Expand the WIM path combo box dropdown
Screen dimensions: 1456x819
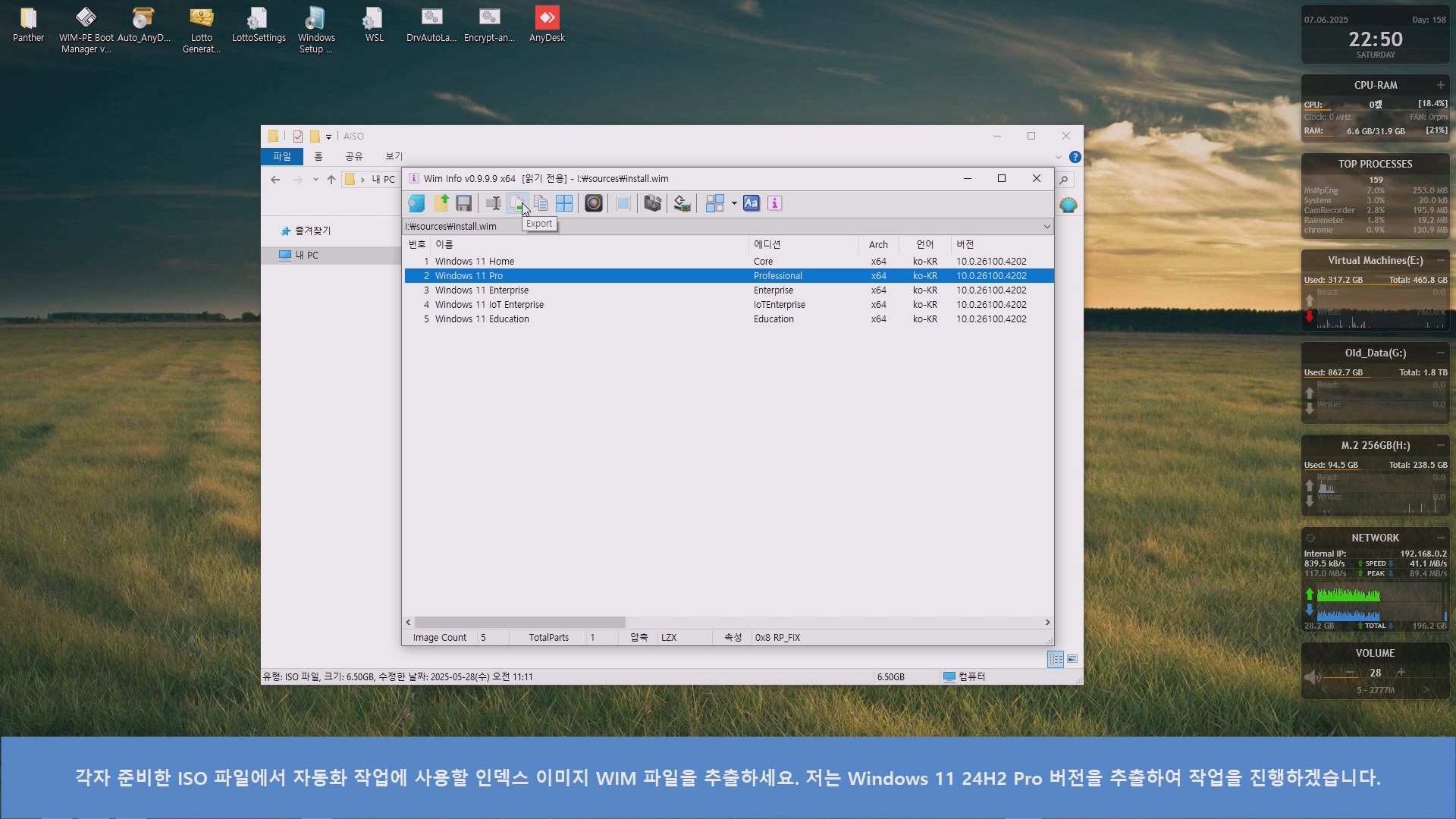pyautogui.click(x=1046, y=226)
